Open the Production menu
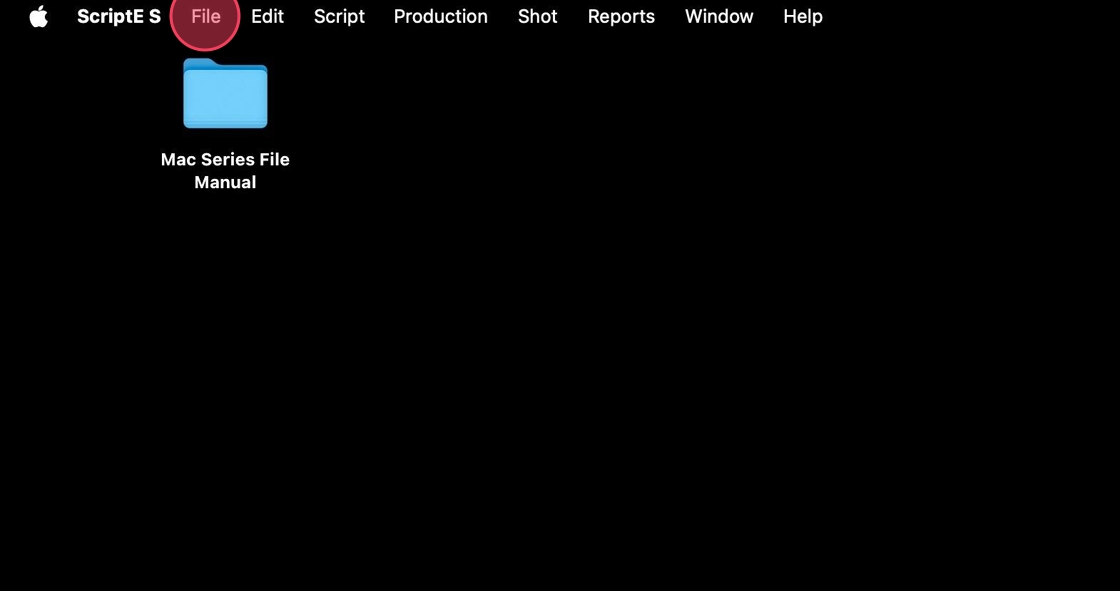1120x591 pixels. (441, 16)
